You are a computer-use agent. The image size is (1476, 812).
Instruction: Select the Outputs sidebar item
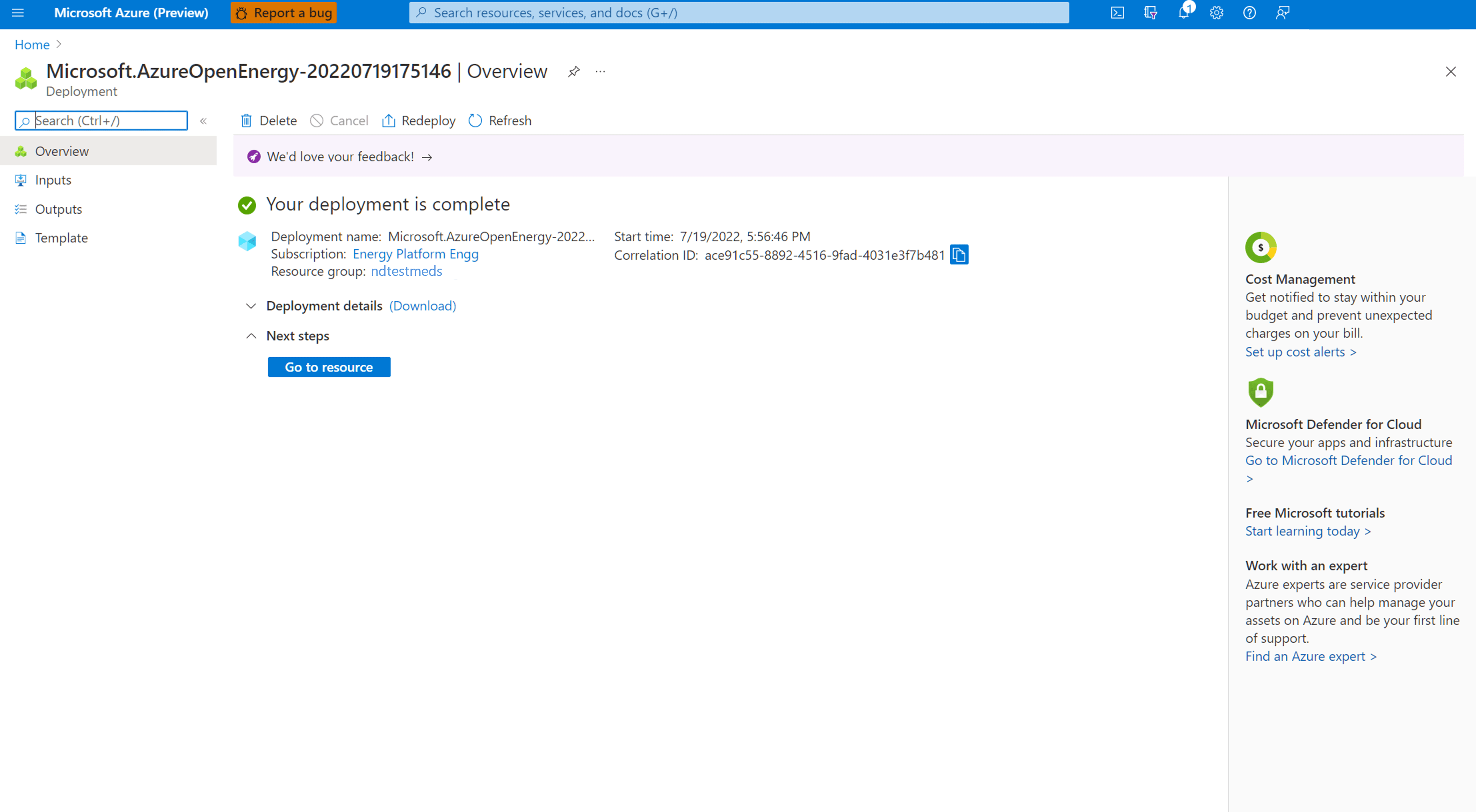(x=58, y=208)
